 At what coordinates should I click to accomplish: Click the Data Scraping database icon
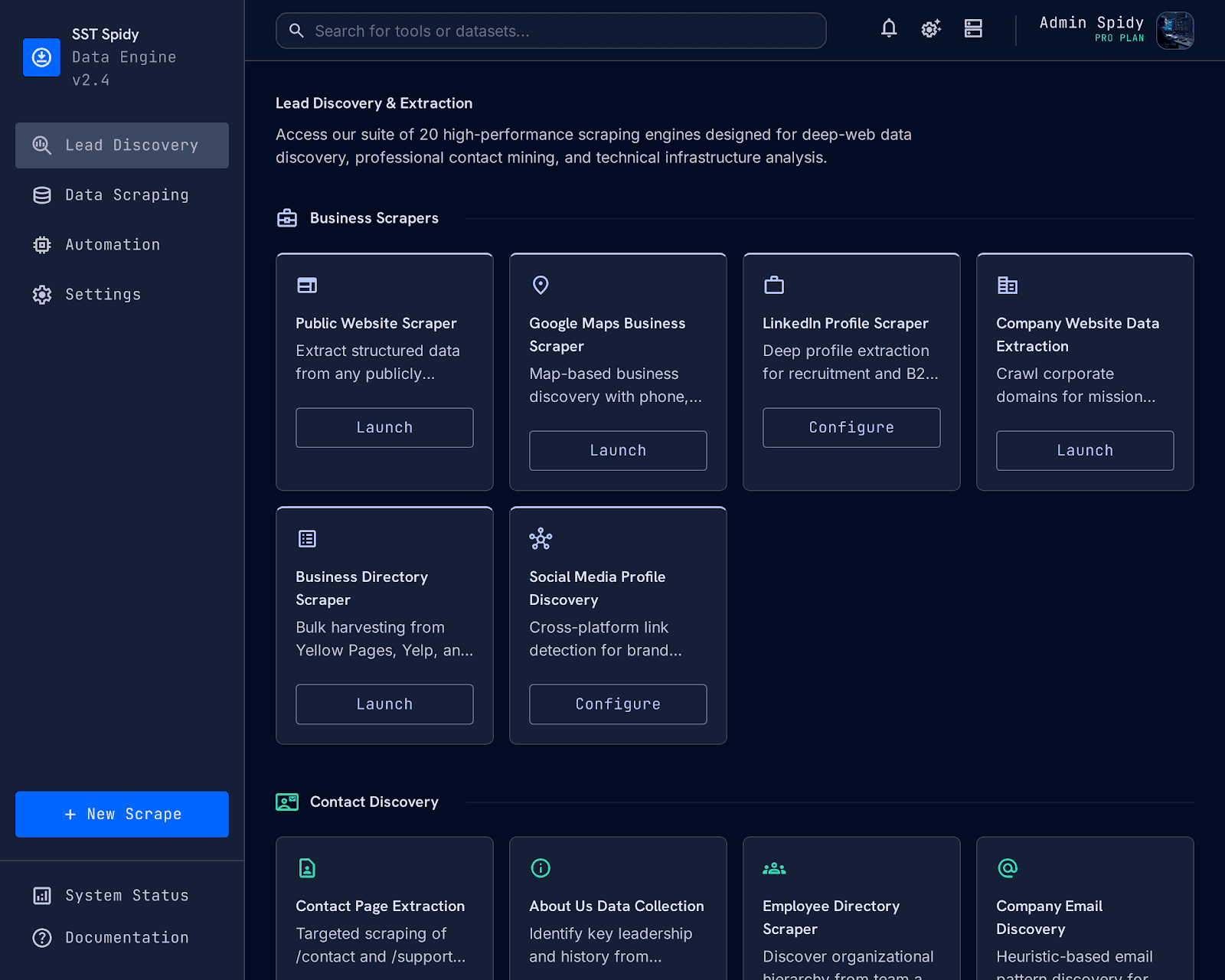click(x=42, y=195)
